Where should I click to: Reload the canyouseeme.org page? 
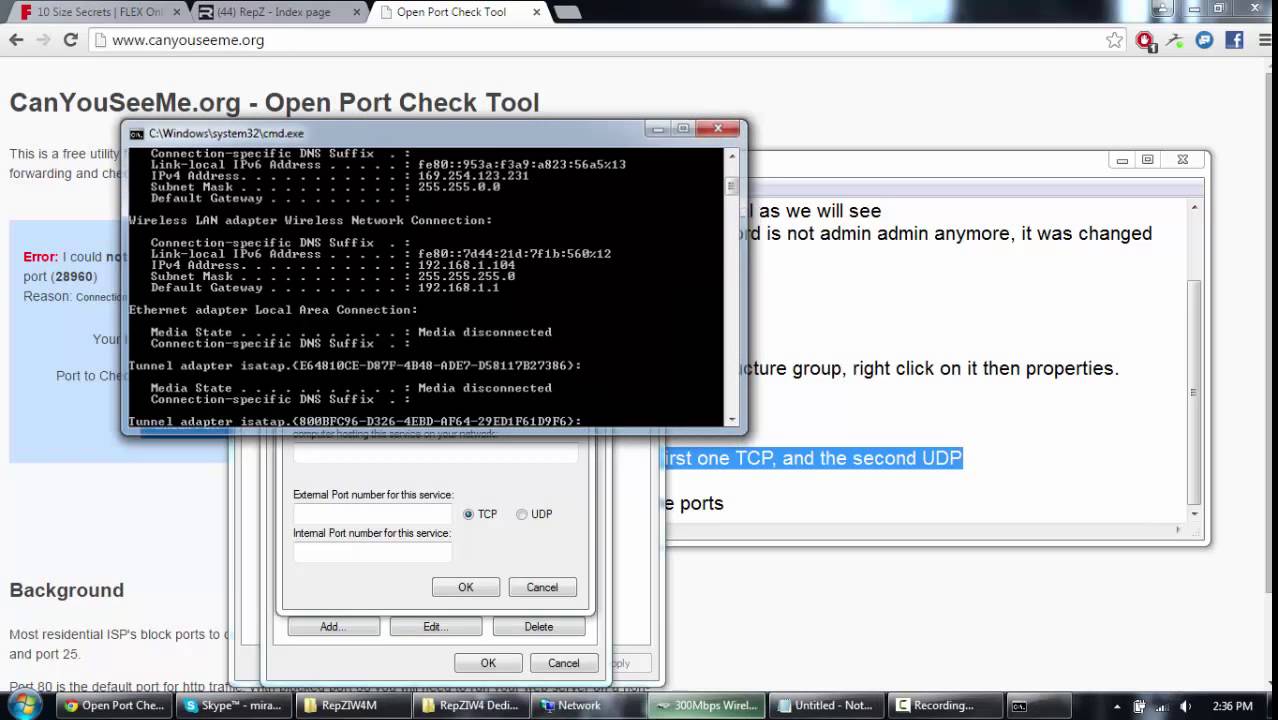pyautogui.click(x=70, y=40)
